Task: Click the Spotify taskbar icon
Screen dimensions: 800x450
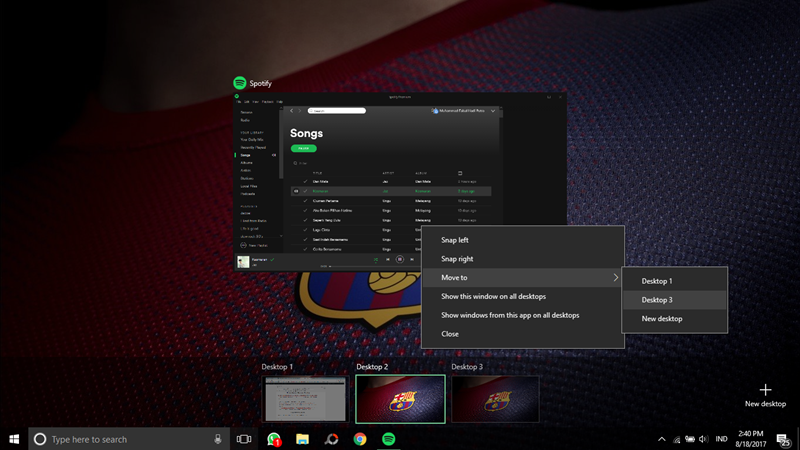Action: pyautogui.click(x=389, y=438)
